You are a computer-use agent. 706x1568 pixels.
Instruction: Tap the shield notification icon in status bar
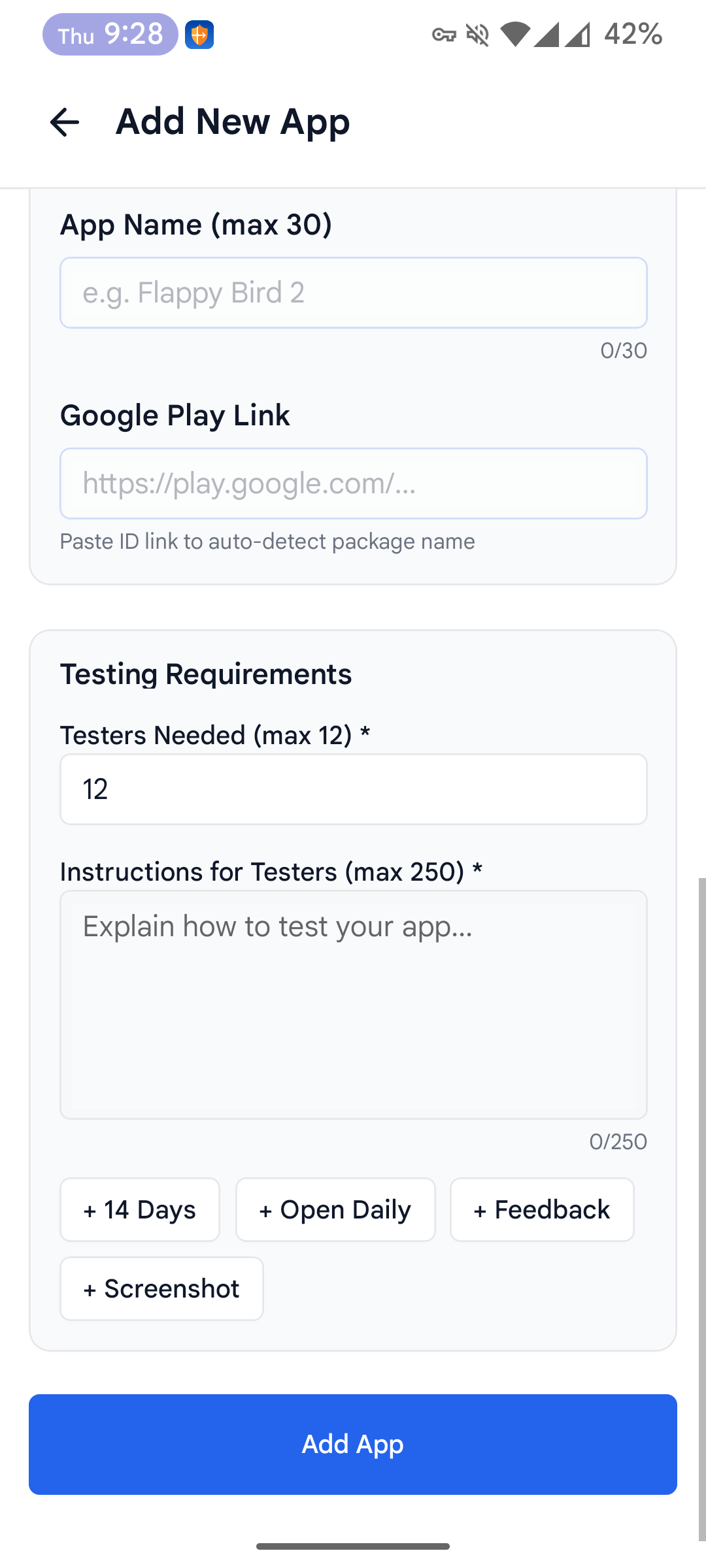[200, 35]
